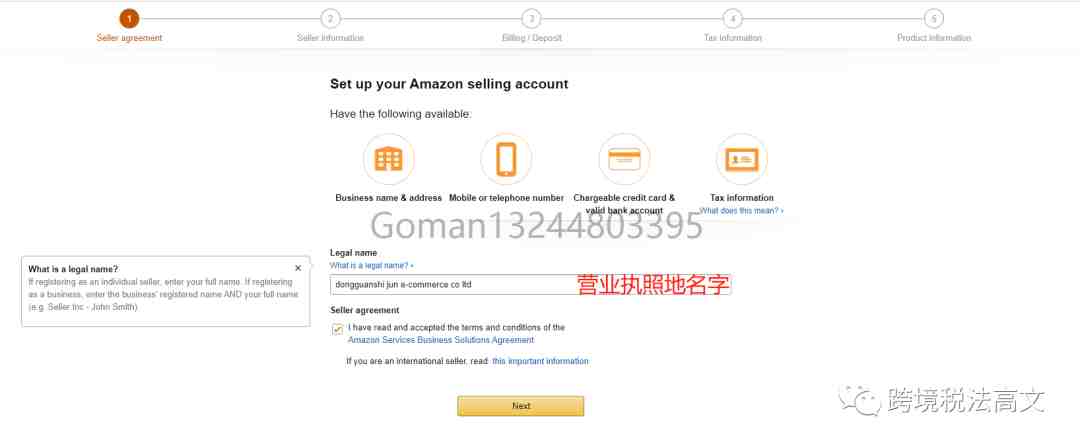Close the 'What is a legal name?' tooltip
Image resolution: width=1080 pixels, height=448 pixels.
[x=298, y=268]
